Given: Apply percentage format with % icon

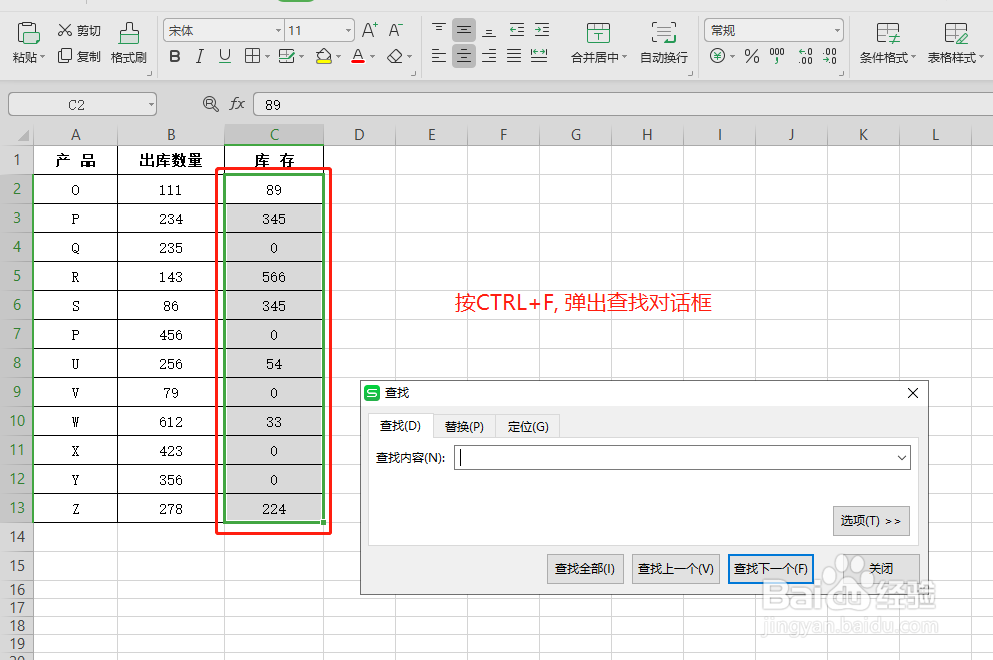Looking at the screenshot, I should click(751, 57).
